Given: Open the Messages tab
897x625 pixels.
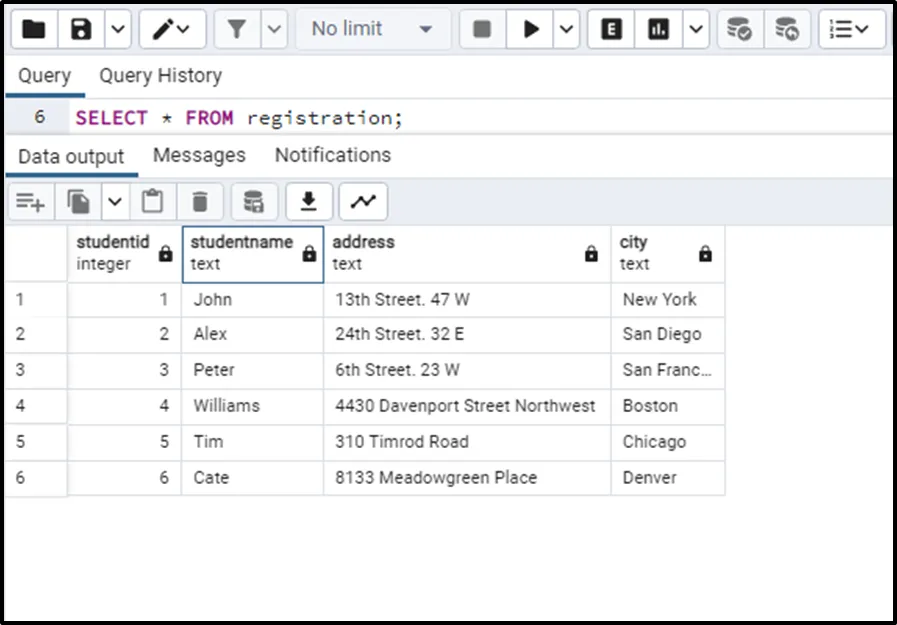Looking at the screenshot, I should tap(199, 155).
